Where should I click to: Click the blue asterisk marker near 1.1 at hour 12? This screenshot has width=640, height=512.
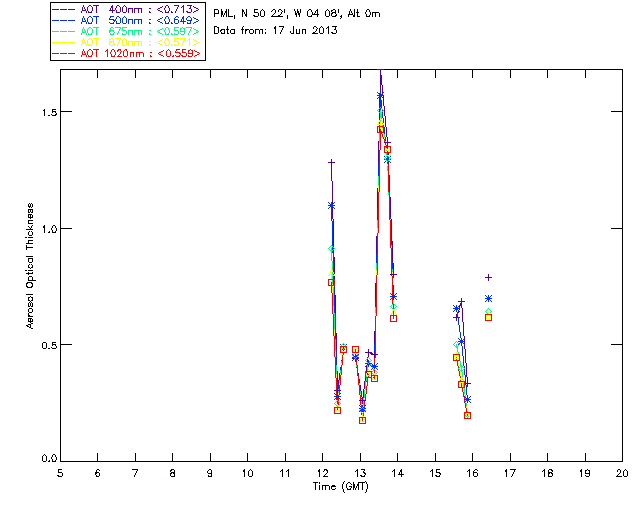[x=331, y=206]
